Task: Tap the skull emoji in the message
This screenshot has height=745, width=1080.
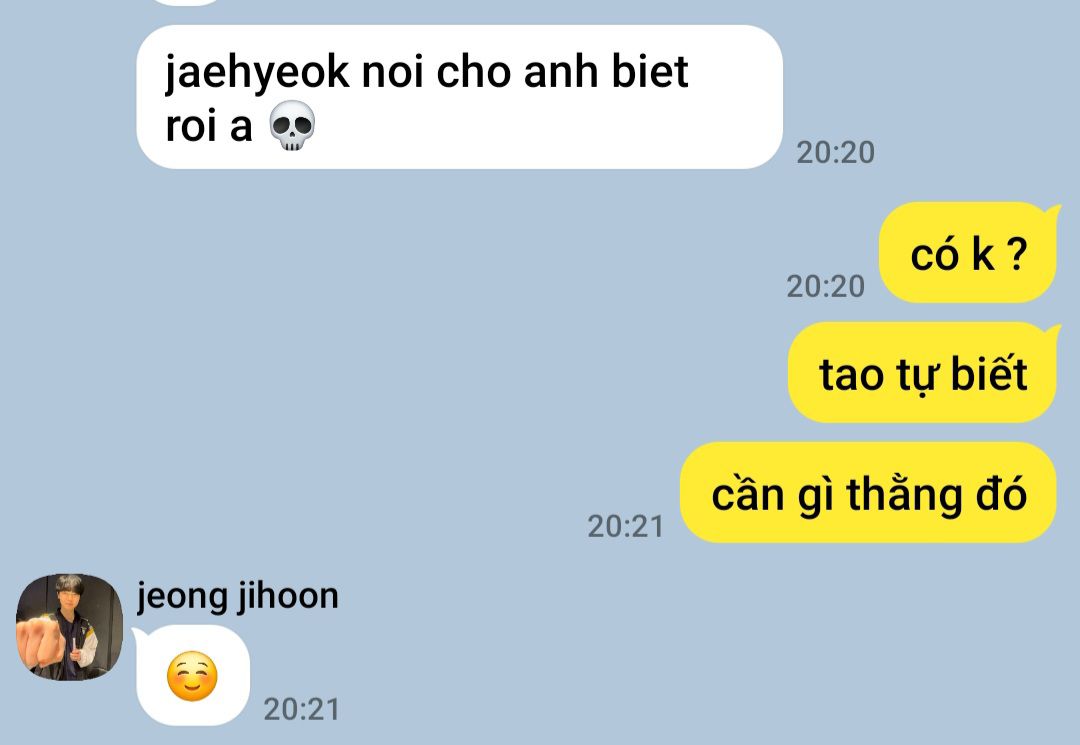Action: (291, 127)
